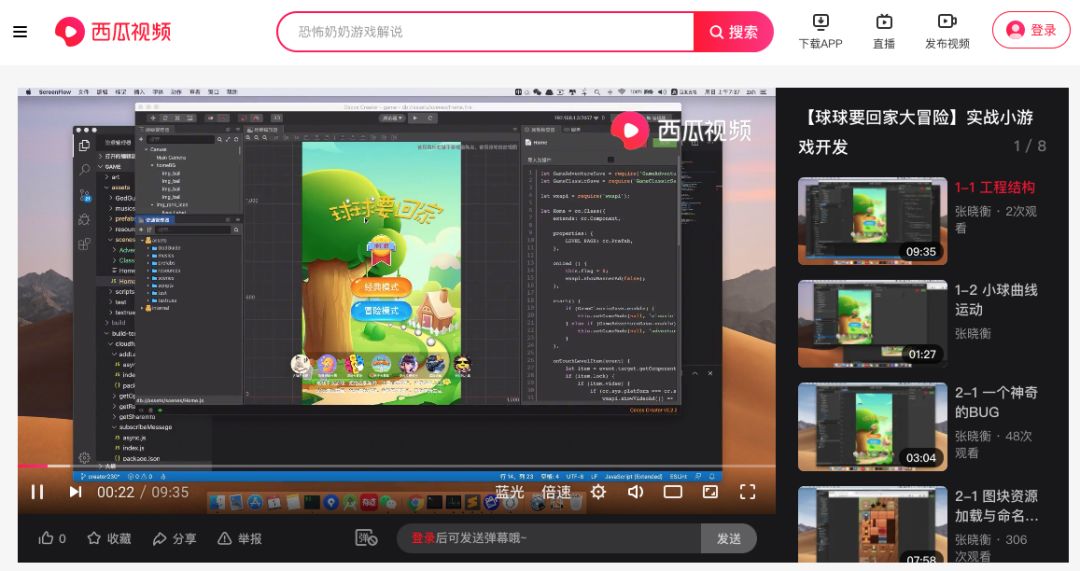The image size is (1080, 571).
Task: Click 收藏 to favorite the video
Action: [x=109, y=539]
